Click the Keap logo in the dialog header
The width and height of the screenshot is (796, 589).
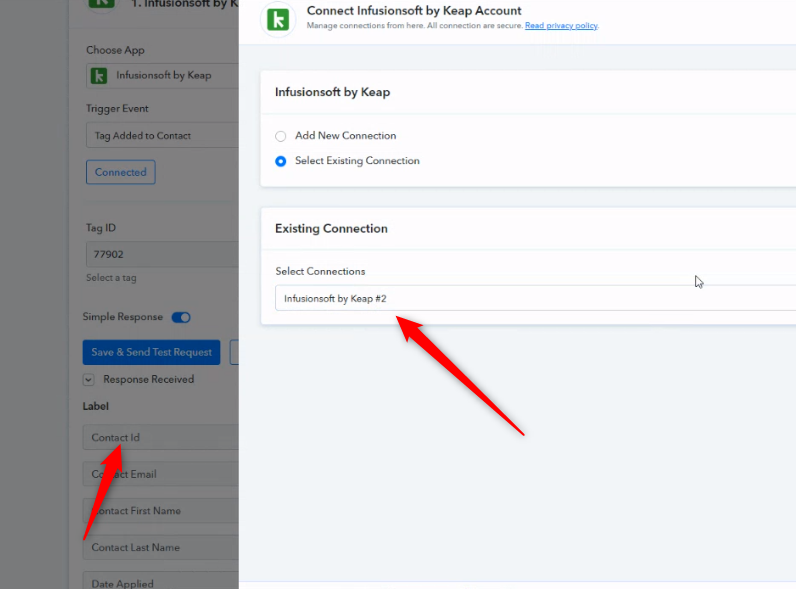pyautogui.click(x=278, y=20)
